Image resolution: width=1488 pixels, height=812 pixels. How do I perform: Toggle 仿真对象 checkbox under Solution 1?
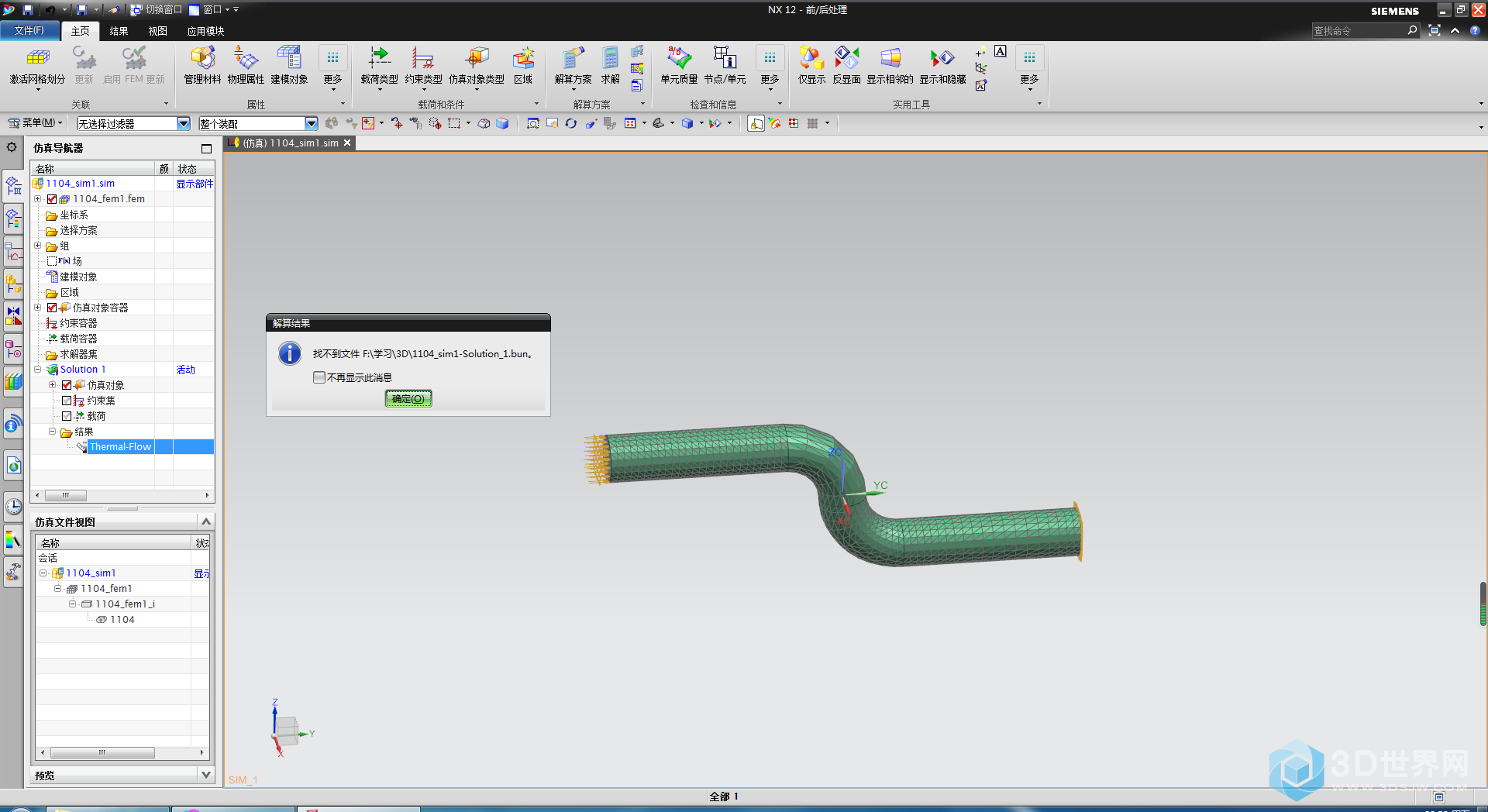[67, 385]
